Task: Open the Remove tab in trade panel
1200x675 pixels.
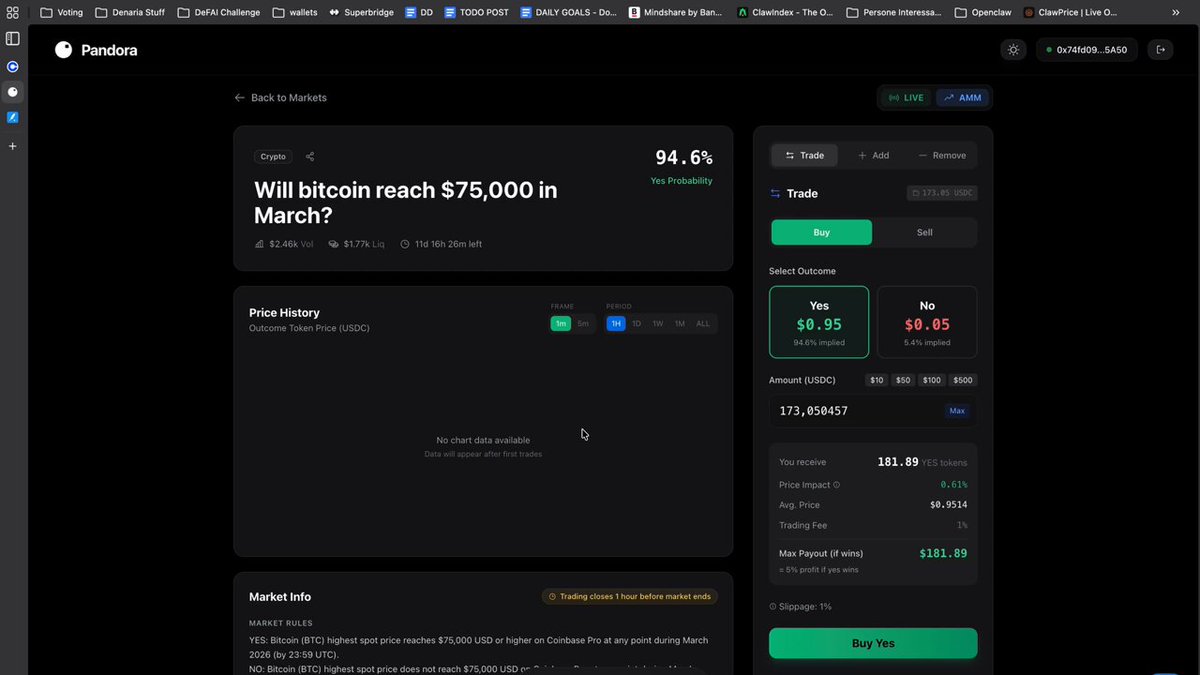Action: point(942,155)
